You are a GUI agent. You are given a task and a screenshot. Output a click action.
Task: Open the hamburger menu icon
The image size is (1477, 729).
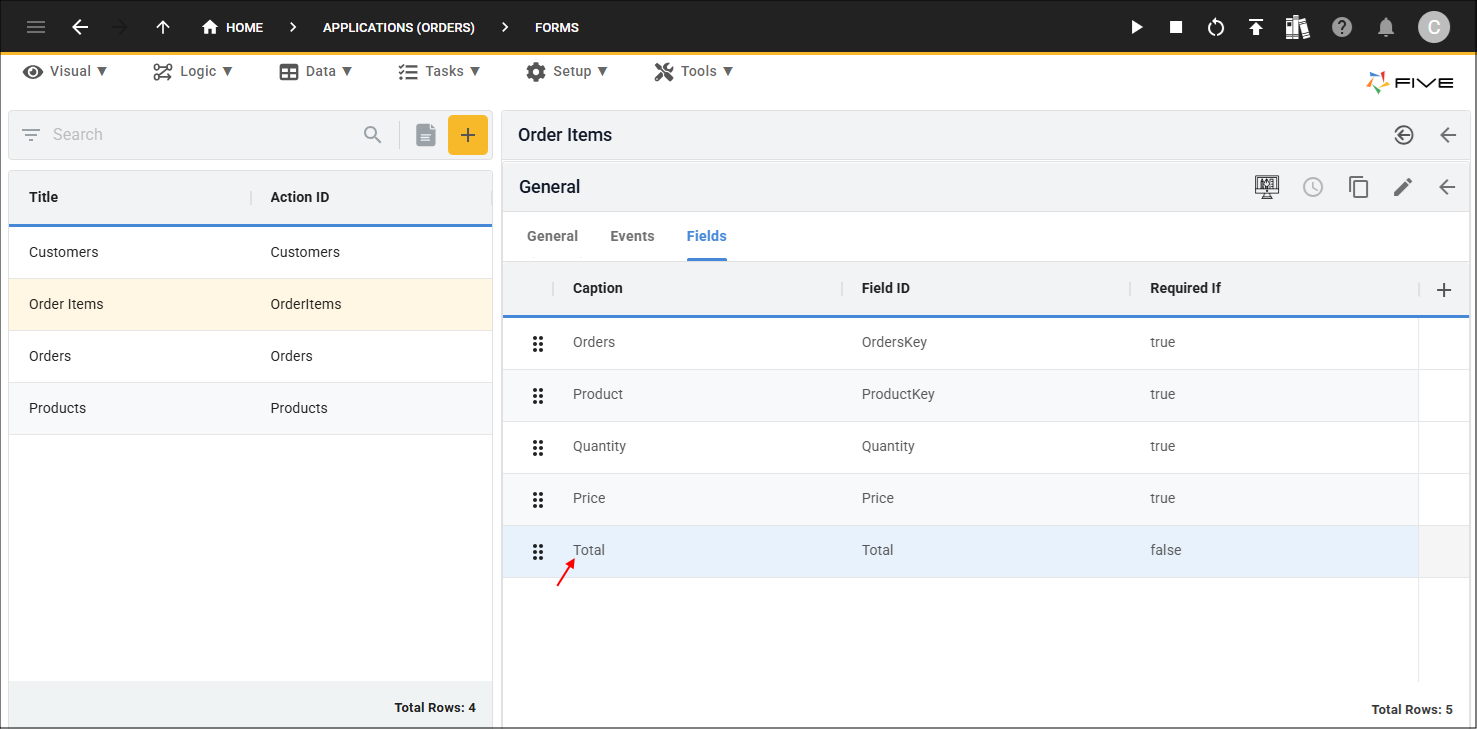tap(36, 27)
